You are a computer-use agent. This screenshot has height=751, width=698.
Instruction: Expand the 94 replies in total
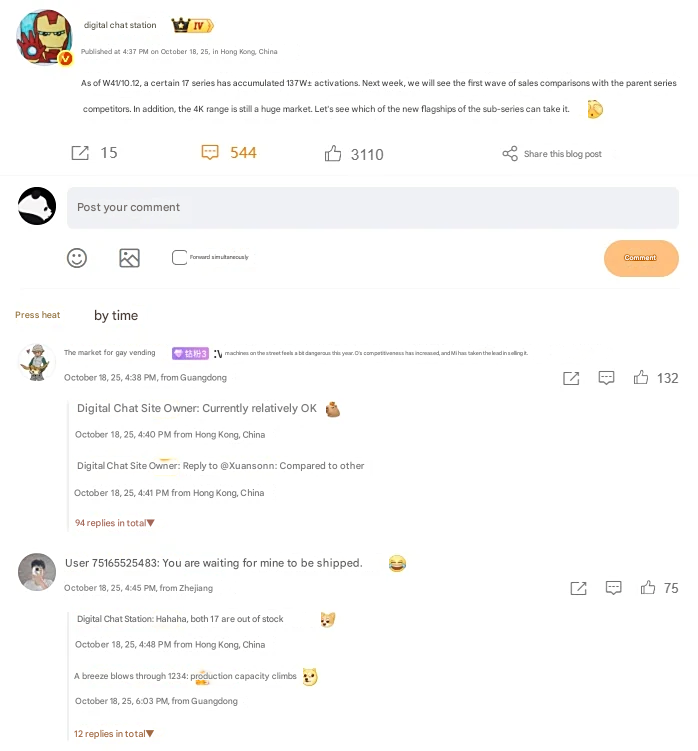[114, 523]
